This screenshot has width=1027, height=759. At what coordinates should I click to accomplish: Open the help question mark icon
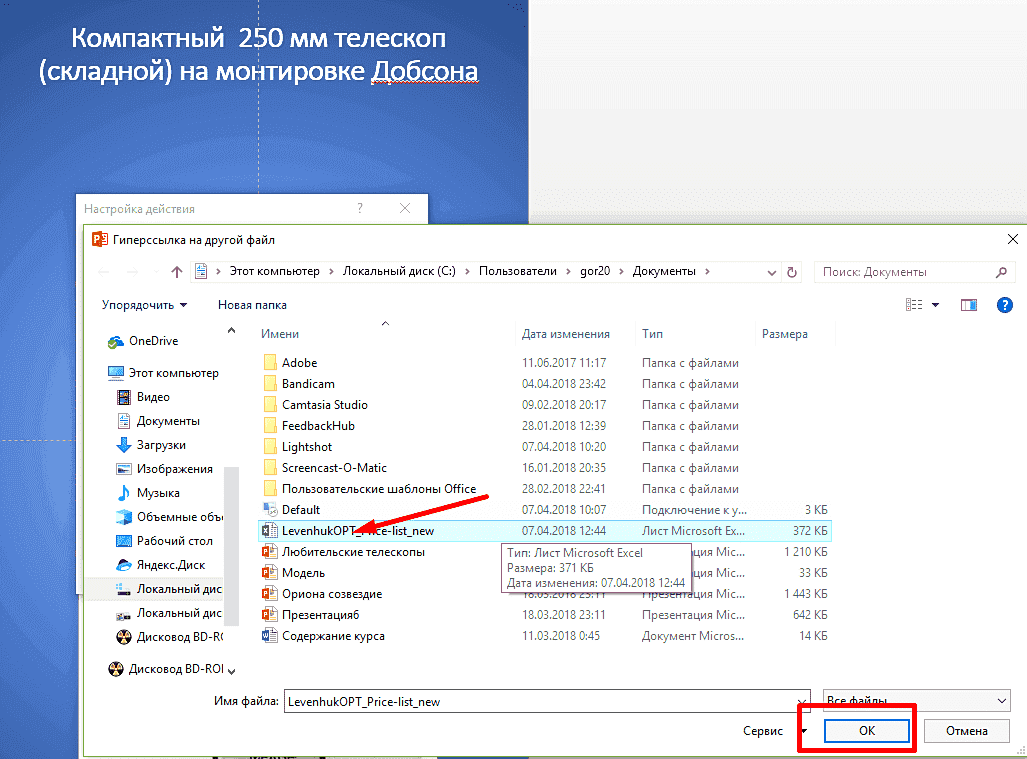(1005, 305)
